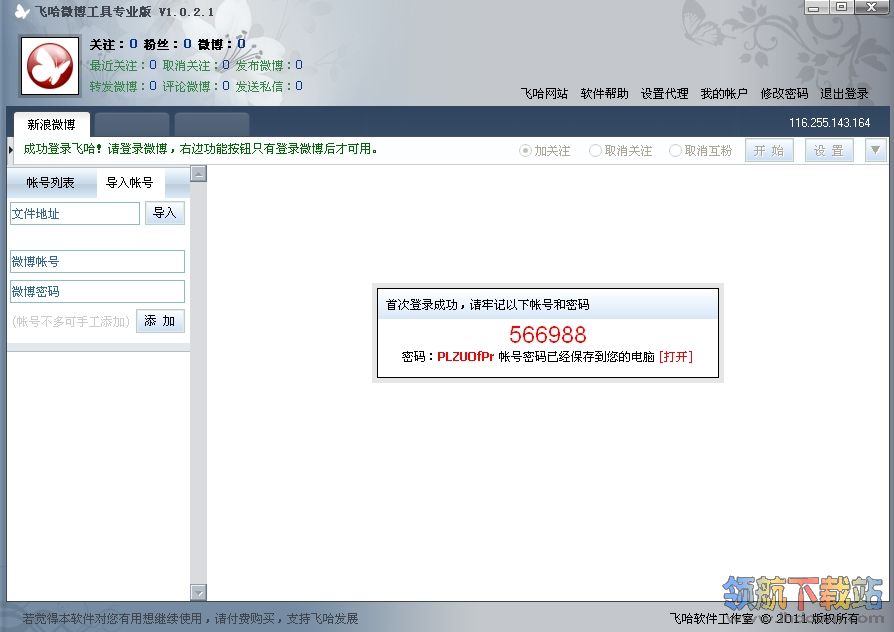Click the password text PLZUOfPr
Viewport: 894px width, 632px height.
coord(465,356)
